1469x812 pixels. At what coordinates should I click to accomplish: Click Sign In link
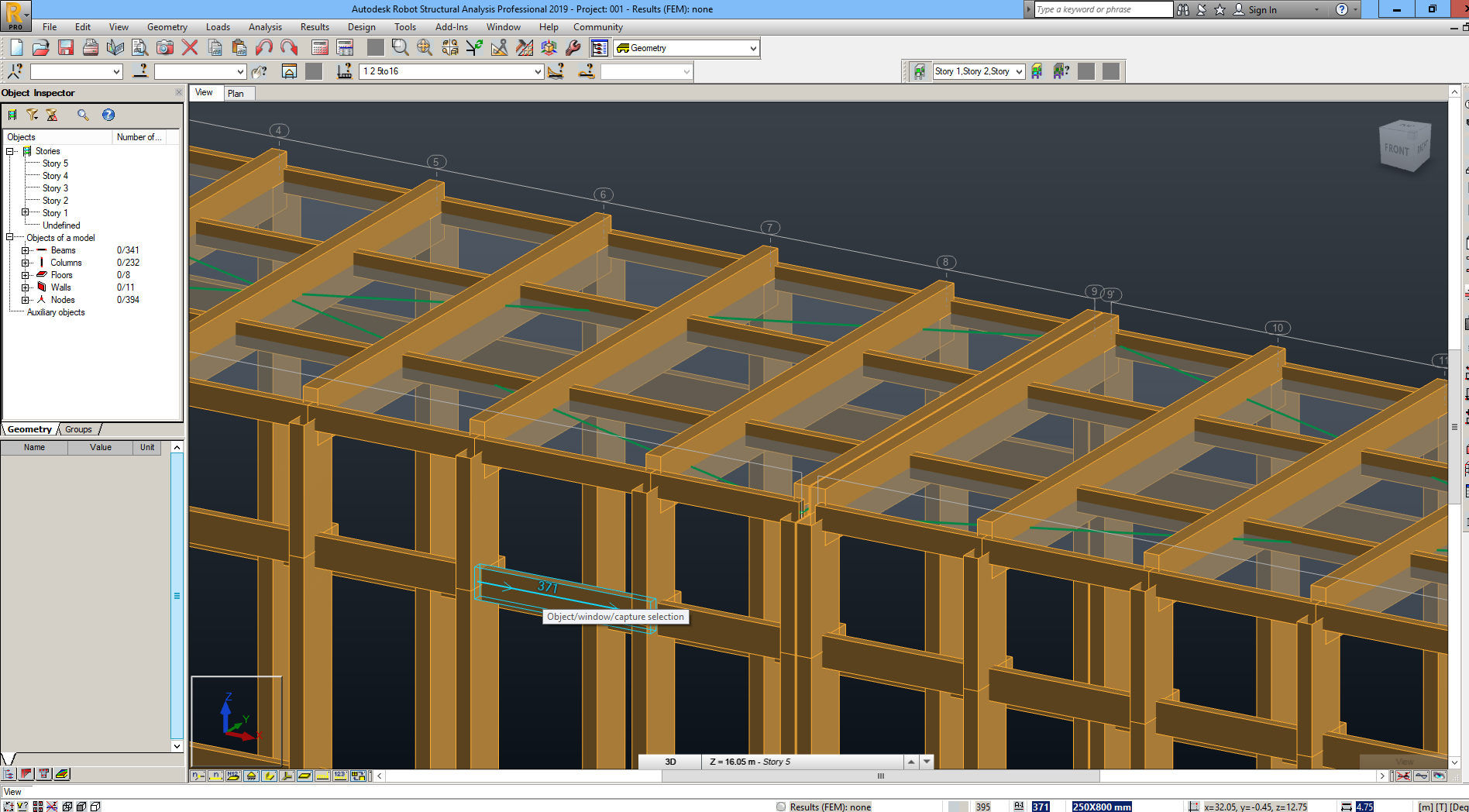click(1262, 9)
